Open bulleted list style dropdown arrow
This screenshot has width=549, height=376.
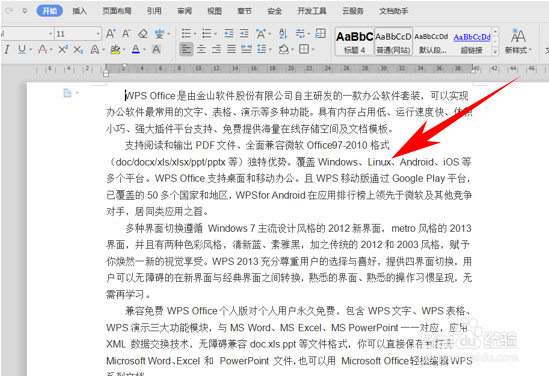click(x=195, y=34)
